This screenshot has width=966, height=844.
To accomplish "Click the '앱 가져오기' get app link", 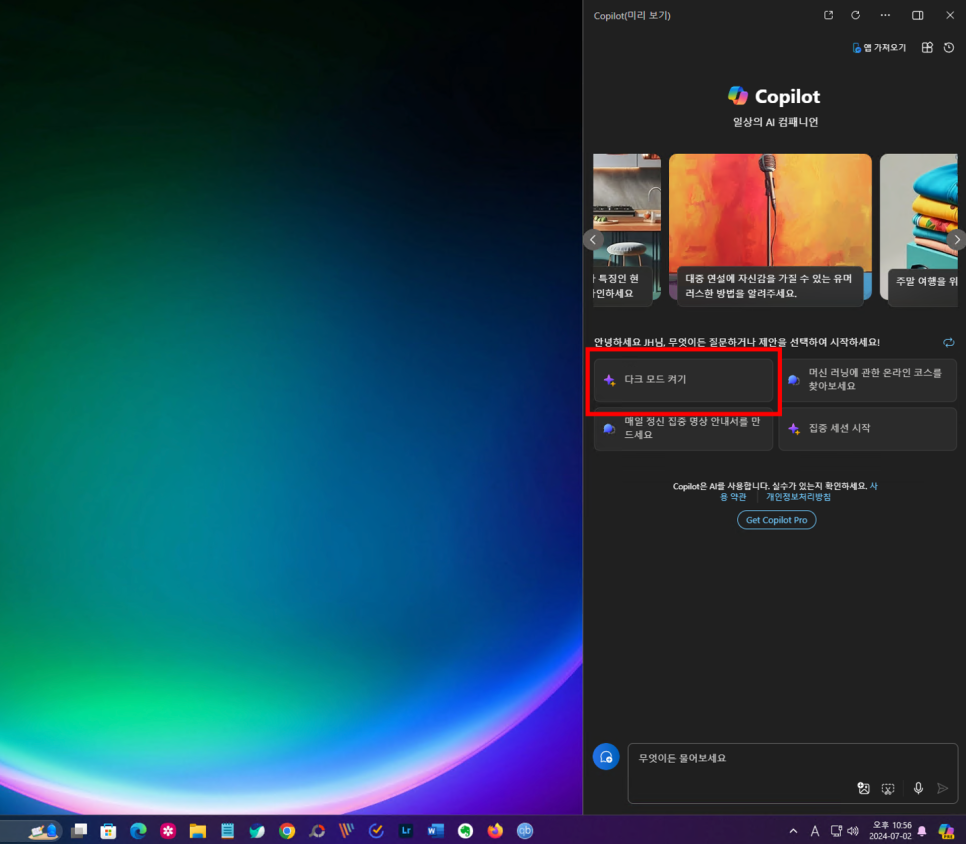I will click(x=879, y=47).
